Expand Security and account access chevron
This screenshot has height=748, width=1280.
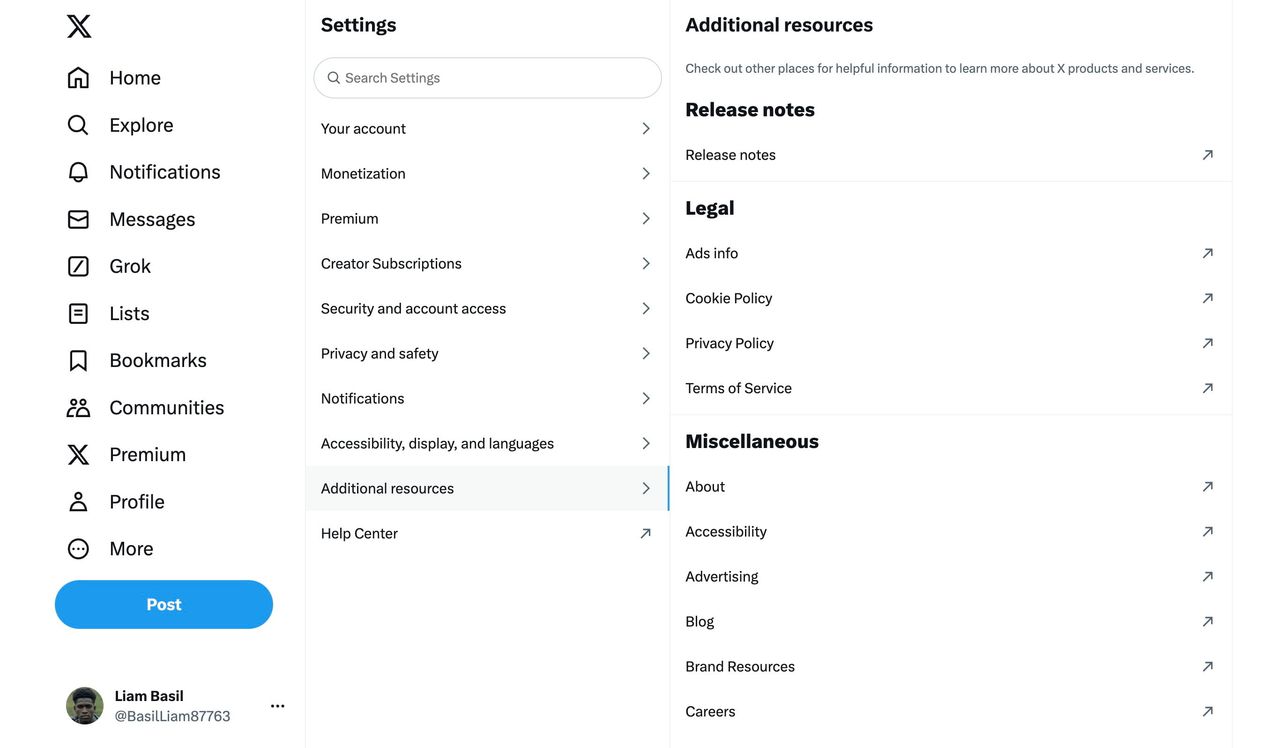coord(646,308)
